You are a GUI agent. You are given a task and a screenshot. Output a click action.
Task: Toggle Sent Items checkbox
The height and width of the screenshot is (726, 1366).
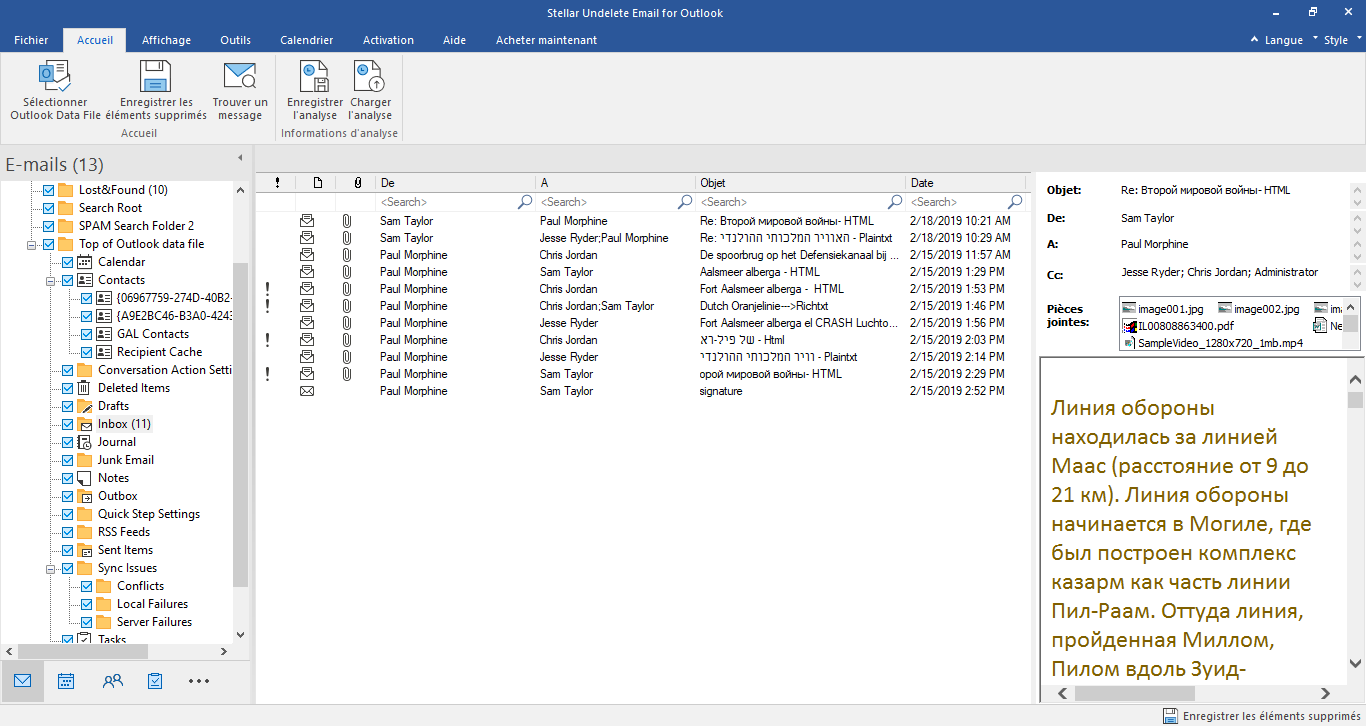pyautogui.click(x=67, y=550)
